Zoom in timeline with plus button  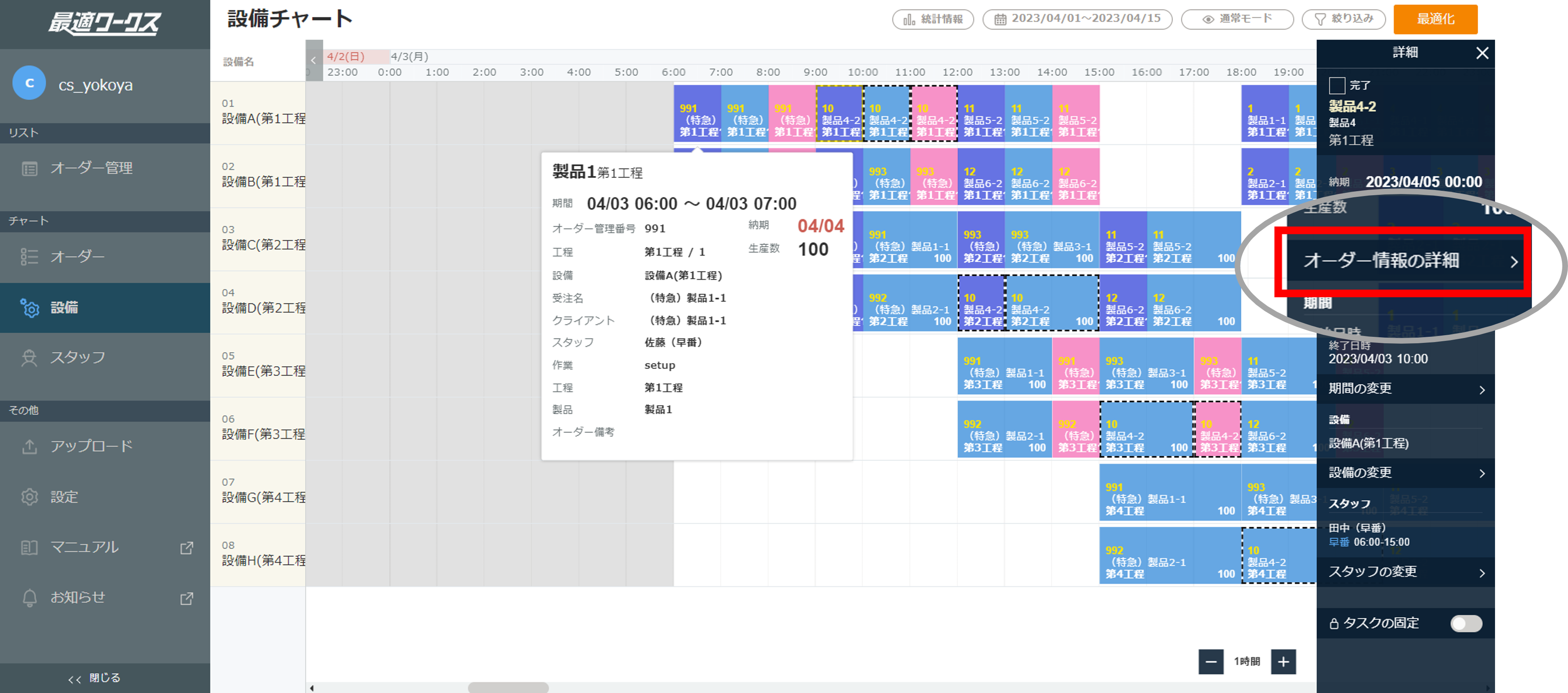pyautogui.click(x=1283, y=661)
